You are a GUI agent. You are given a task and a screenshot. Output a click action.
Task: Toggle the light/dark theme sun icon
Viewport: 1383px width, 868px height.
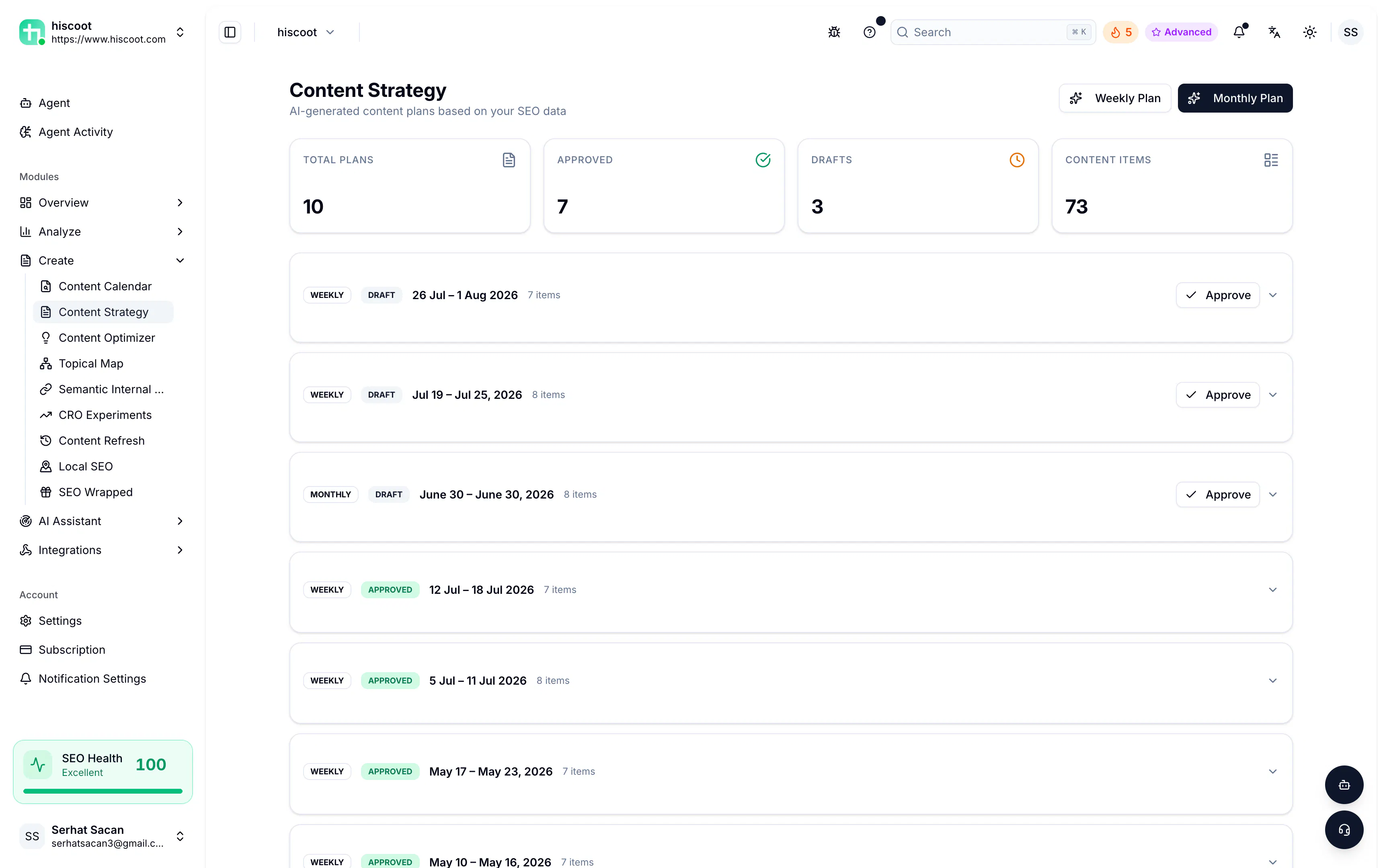point(1309,32)
